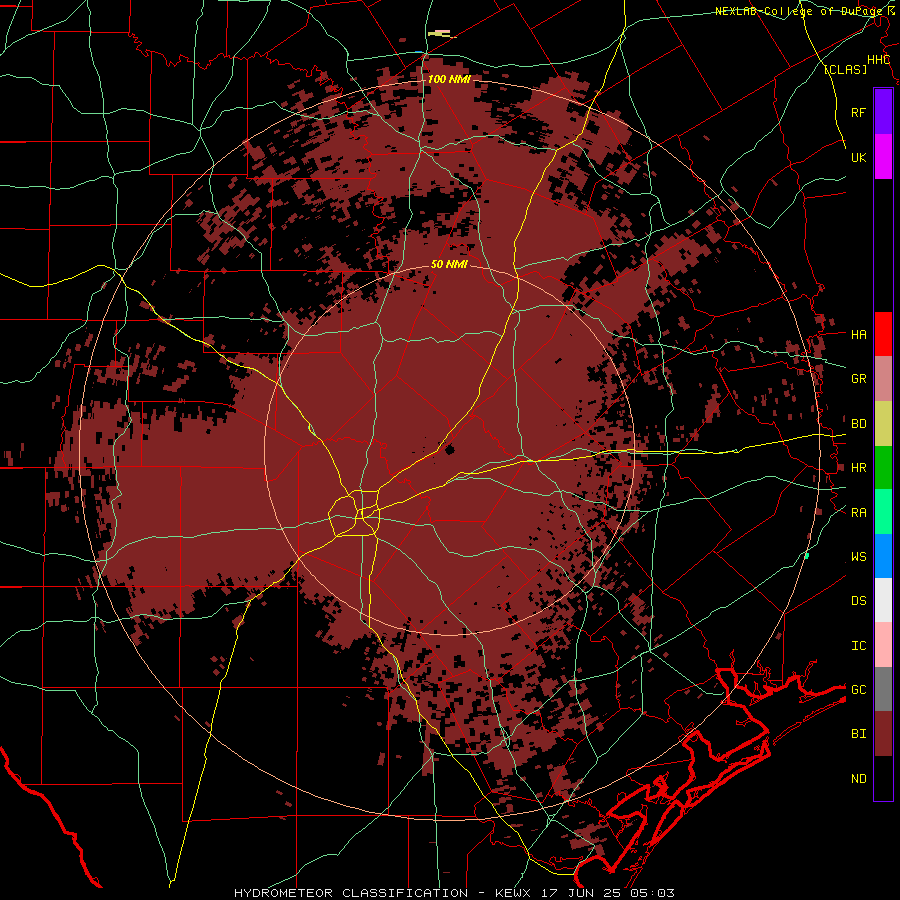
Task: Click the RA legend label
Action: pyautogui.click(x=859, y=513)
